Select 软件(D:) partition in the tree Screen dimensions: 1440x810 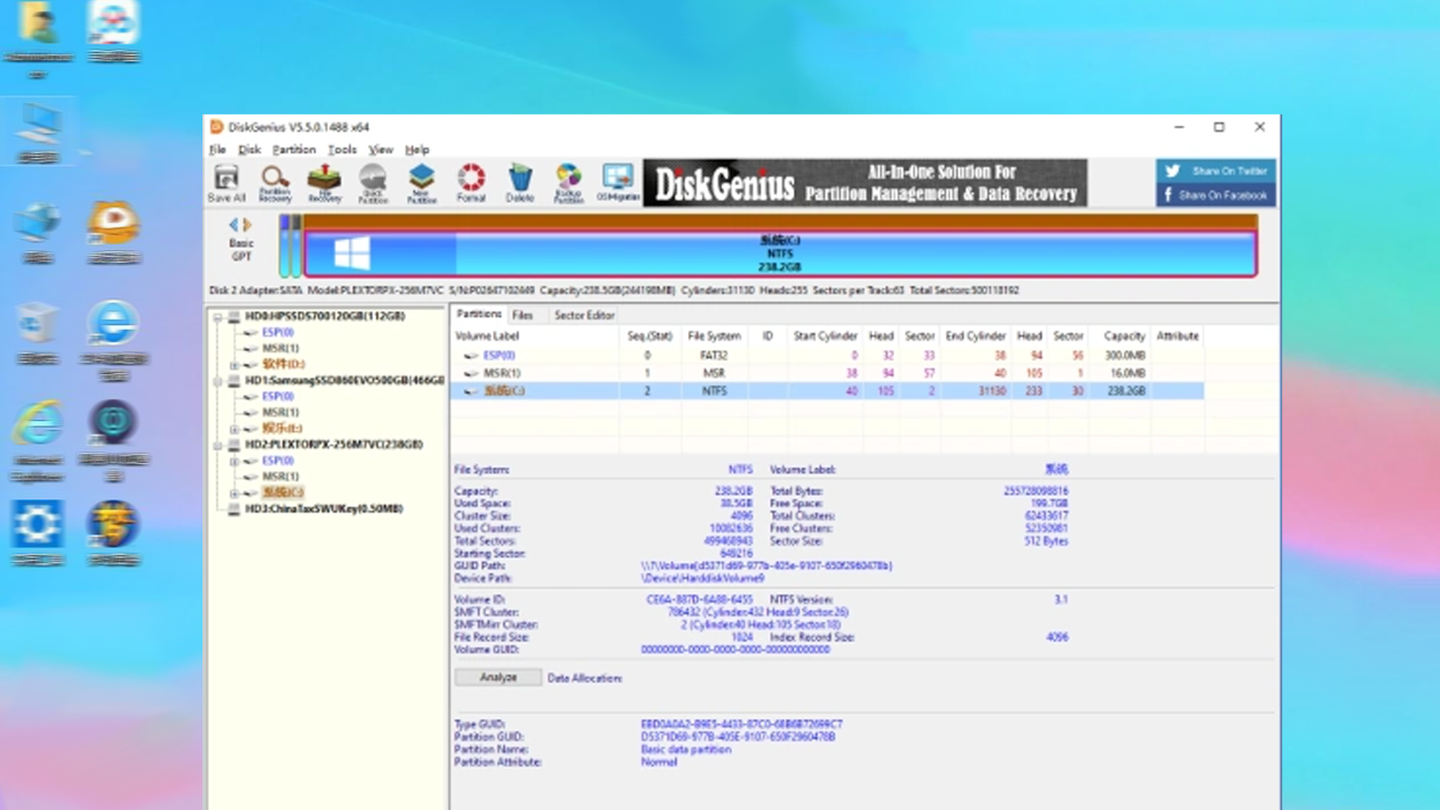click(284, 364)
